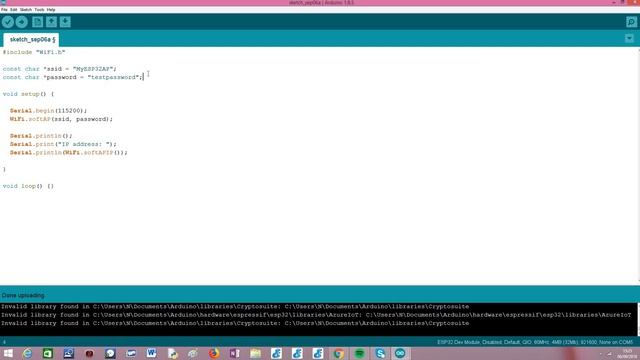Click the password "testpassword" declaration line
The height and width of the screenshot is (360, 640).
pyautogui.click(x=73, y=77)
